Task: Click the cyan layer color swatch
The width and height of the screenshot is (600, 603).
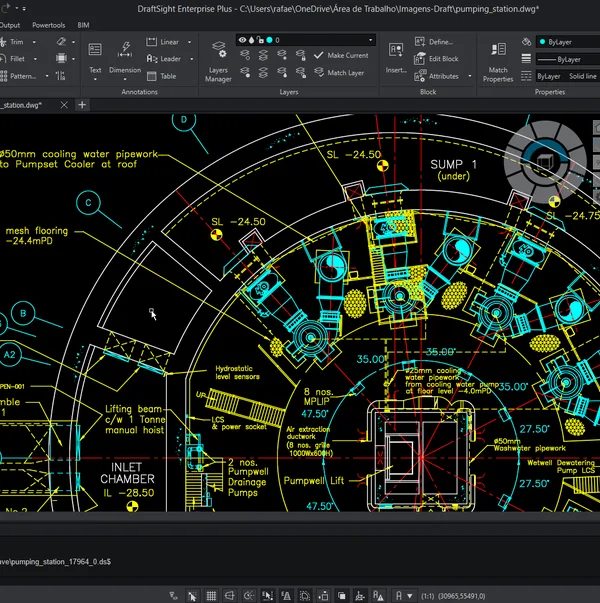Action: point(270,40)
